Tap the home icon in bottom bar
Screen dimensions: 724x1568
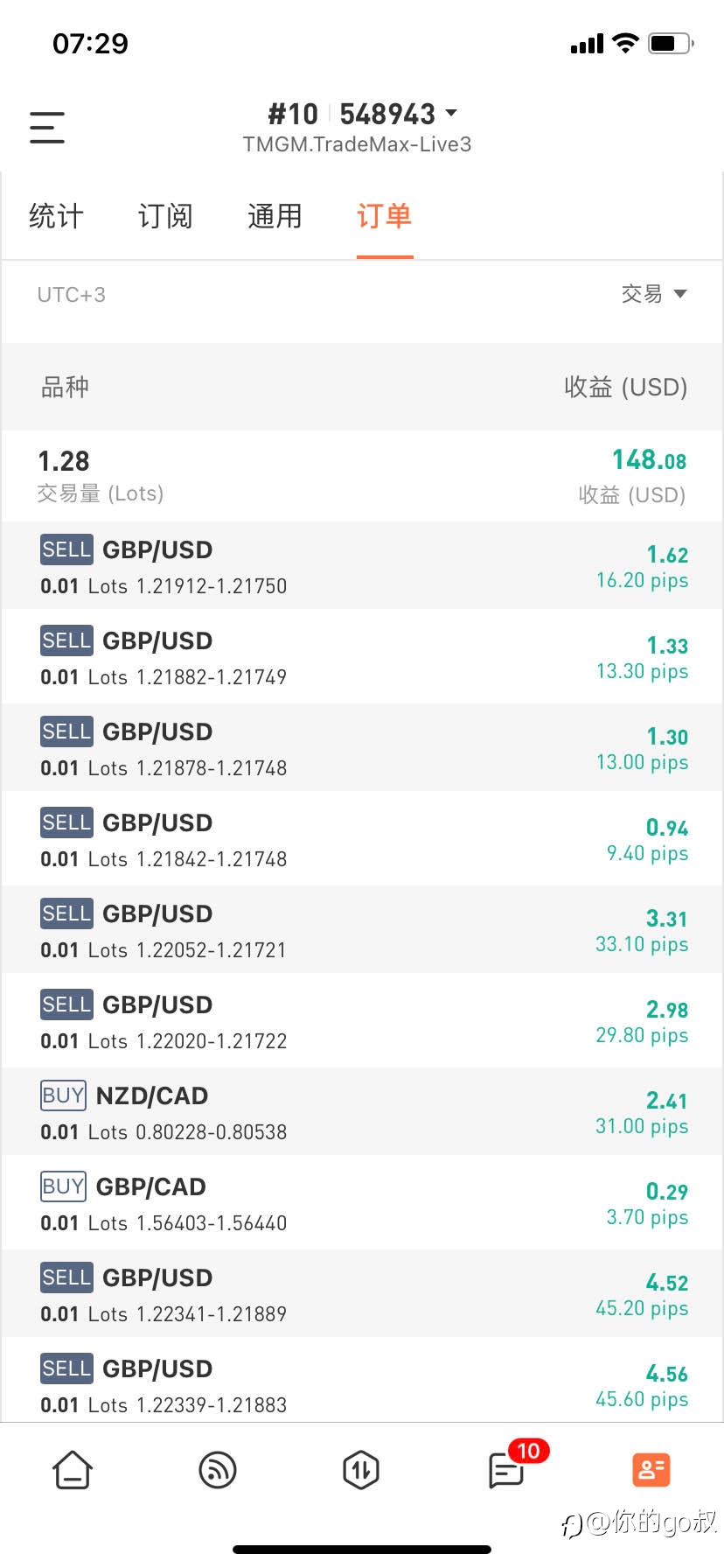coord(73,1470)
